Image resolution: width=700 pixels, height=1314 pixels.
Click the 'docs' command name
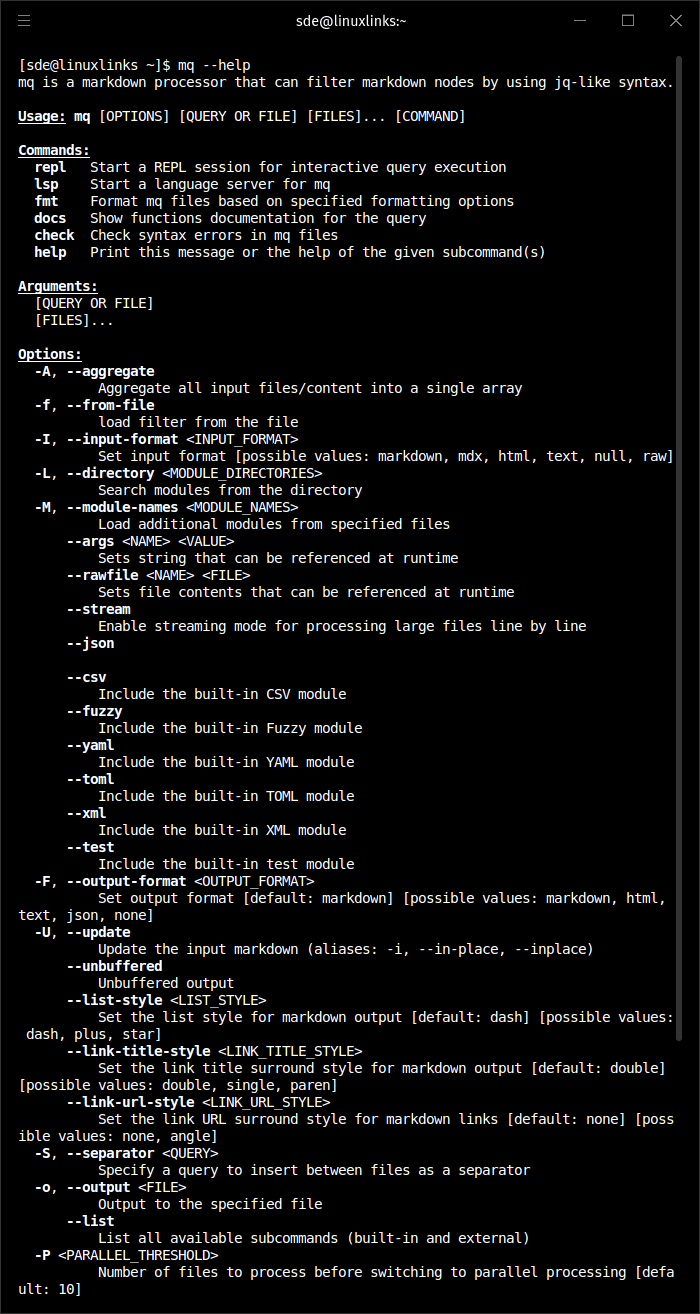coord(50,218)
